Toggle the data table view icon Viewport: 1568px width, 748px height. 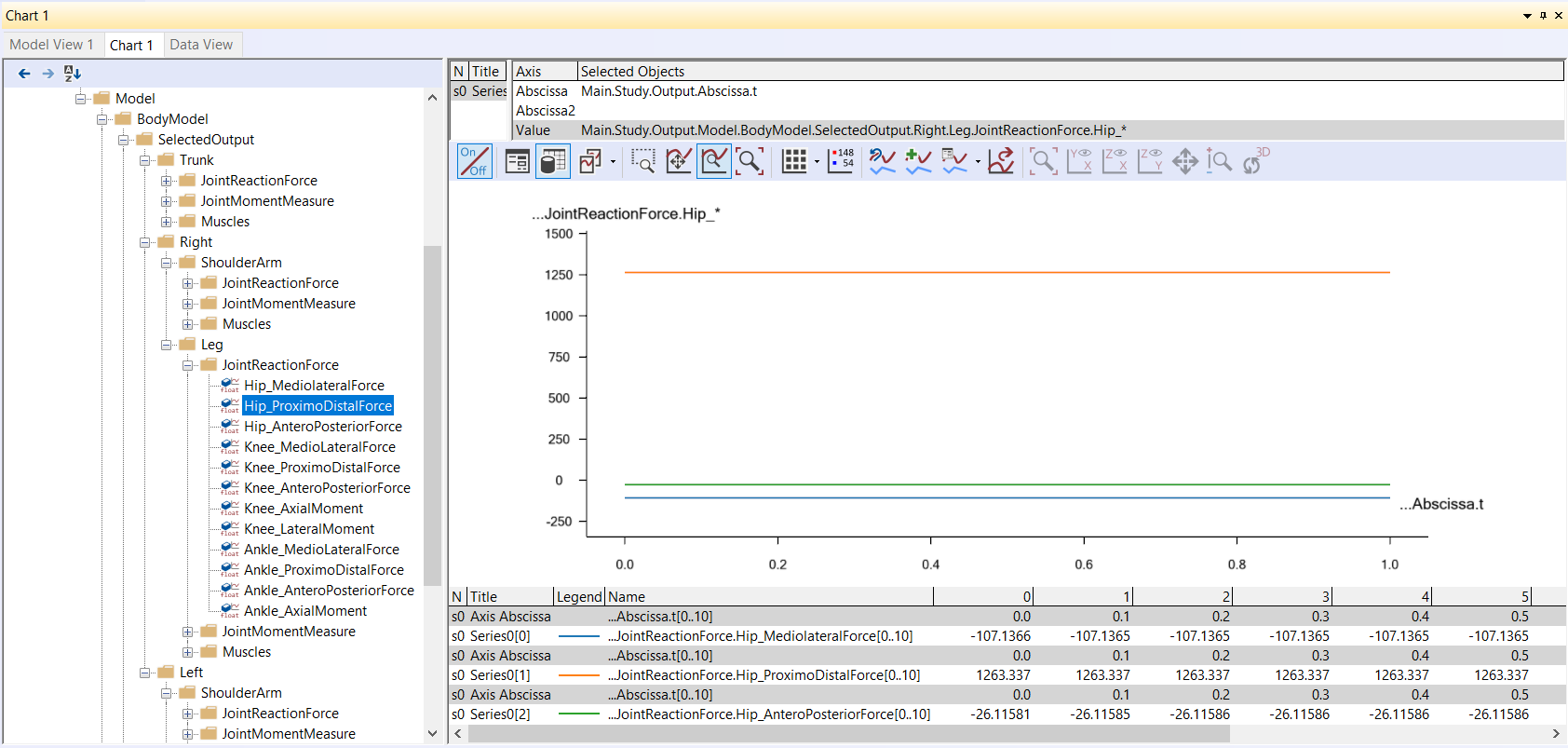click(553, 161)
